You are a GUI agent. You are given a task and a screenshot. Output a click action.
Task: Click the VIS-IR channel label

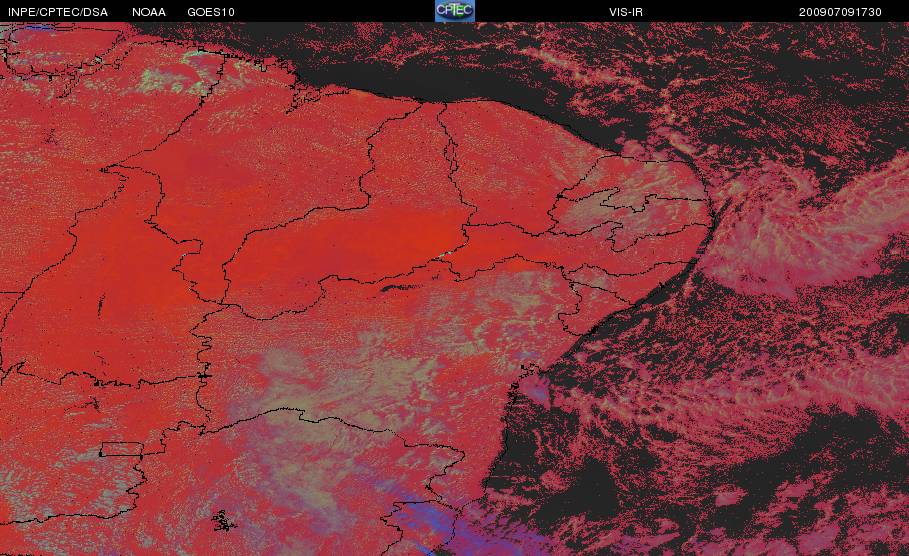626,12
